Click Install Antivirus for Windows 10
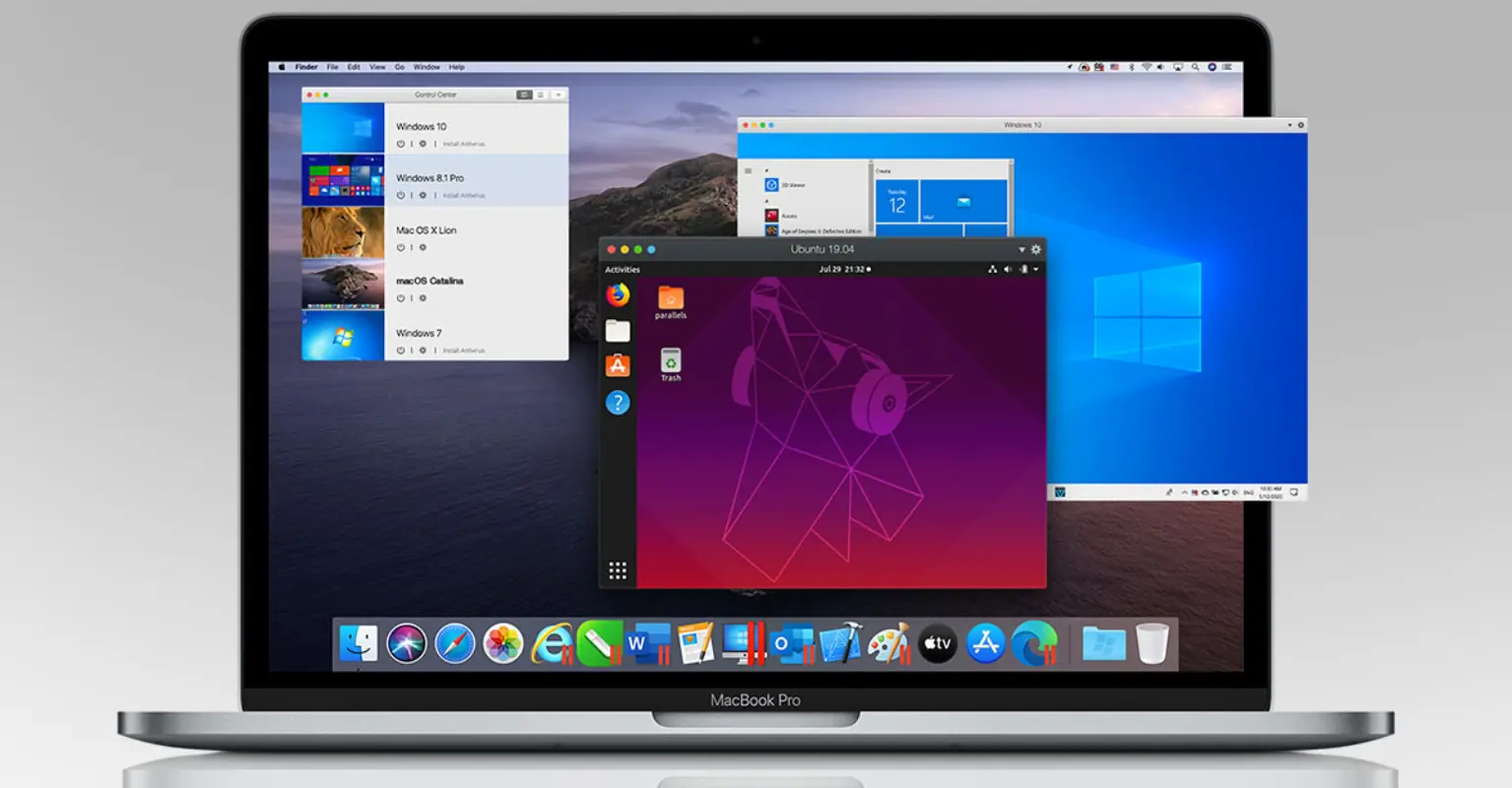Image resolution: width=1512 pixels, height=788 pixels. (463, 143)
